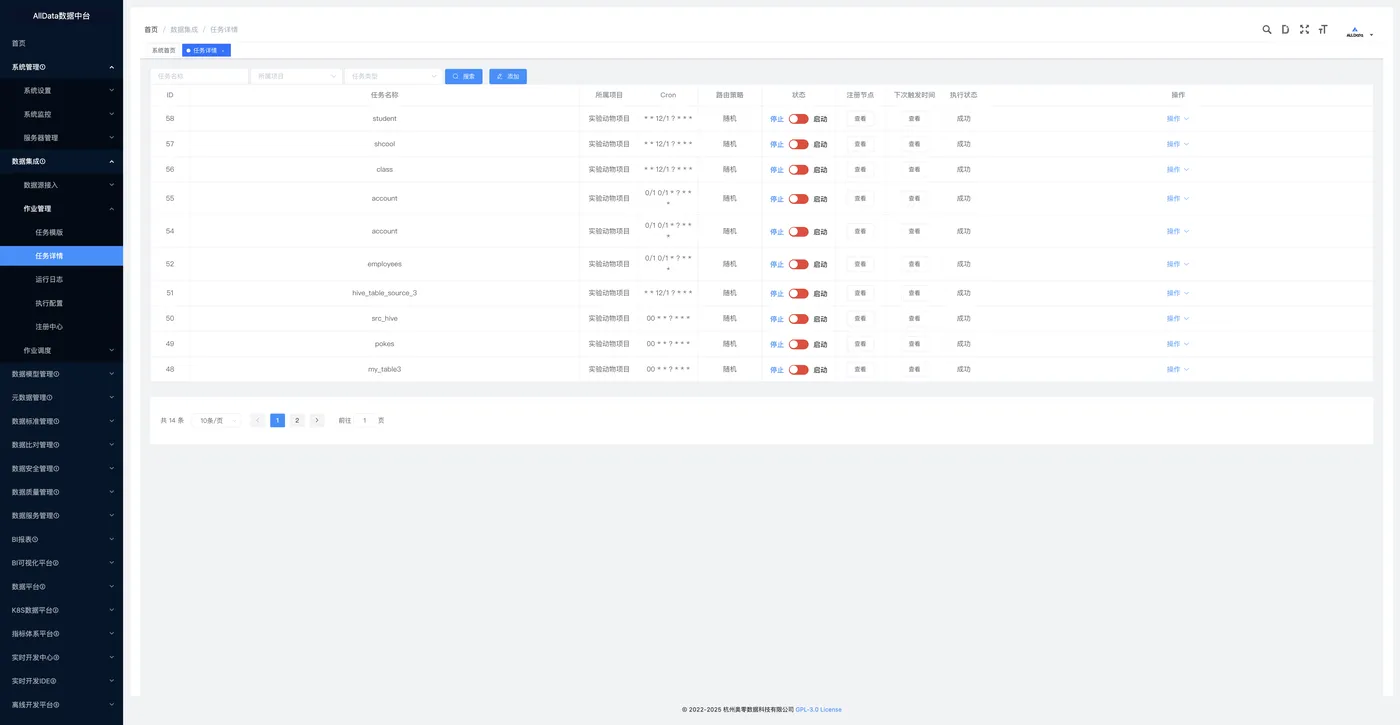Click the previous page arrow
1400x725 pixels.
(x=257, y=421)
